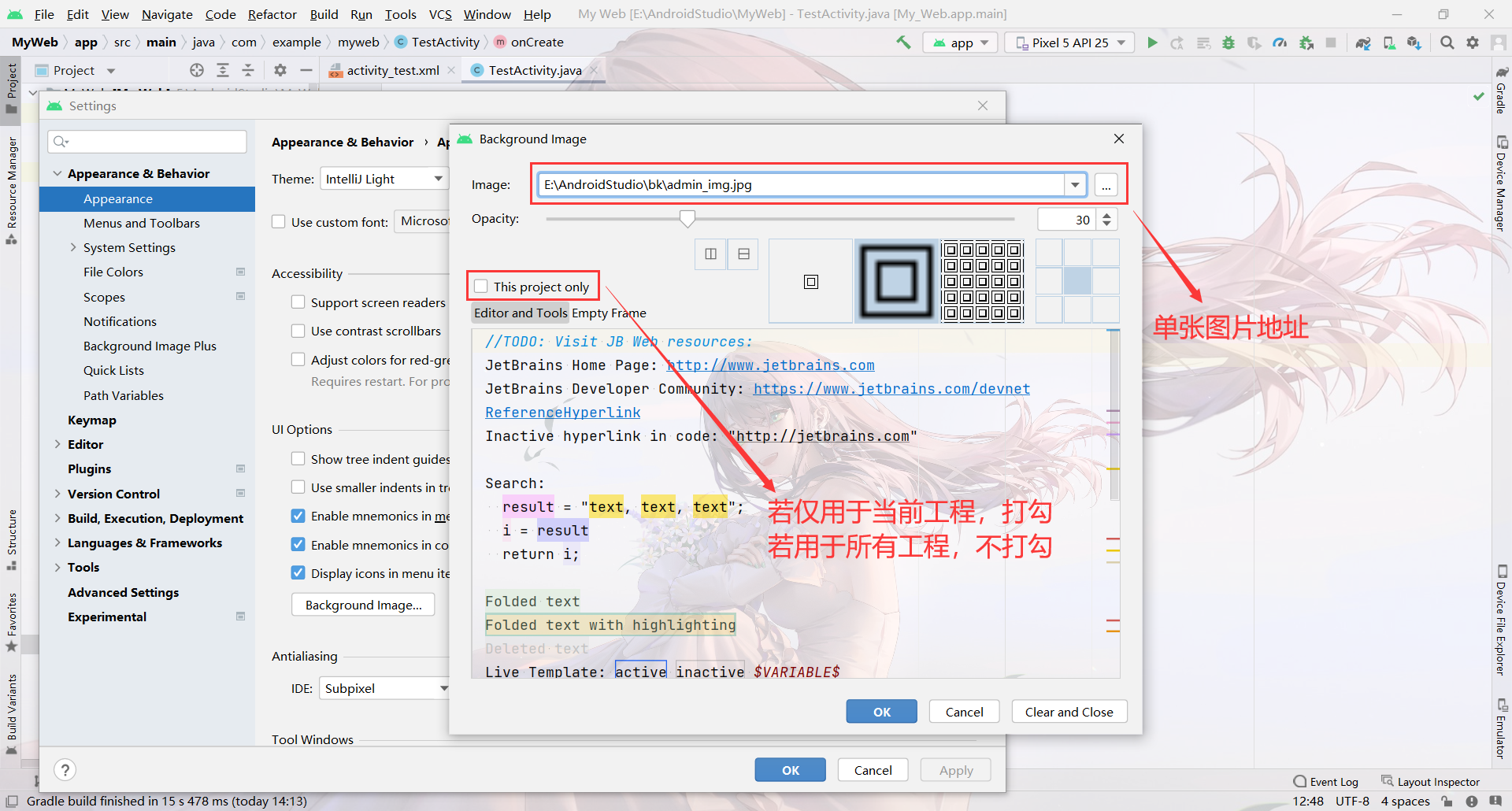
Task: Click the help question mark in Settings
Action: [65, 770]
